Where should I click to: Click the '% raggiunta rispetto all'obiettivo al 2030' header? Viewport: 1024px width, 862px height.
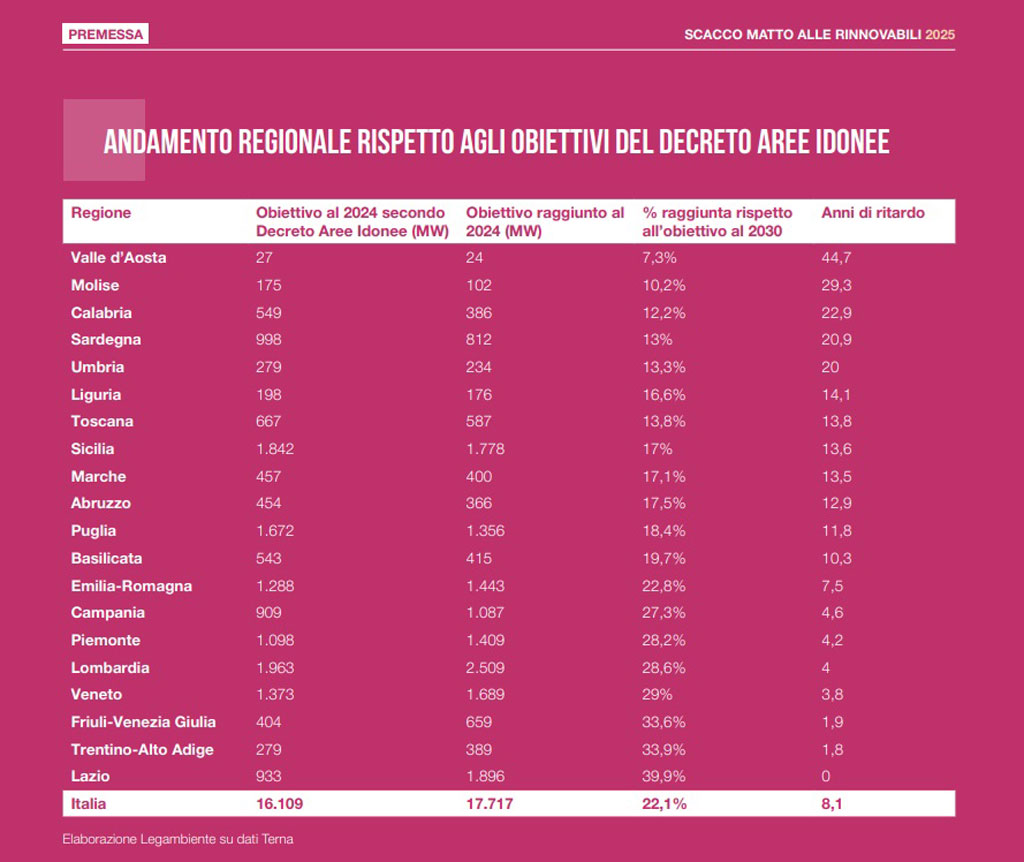pos(716,222)
